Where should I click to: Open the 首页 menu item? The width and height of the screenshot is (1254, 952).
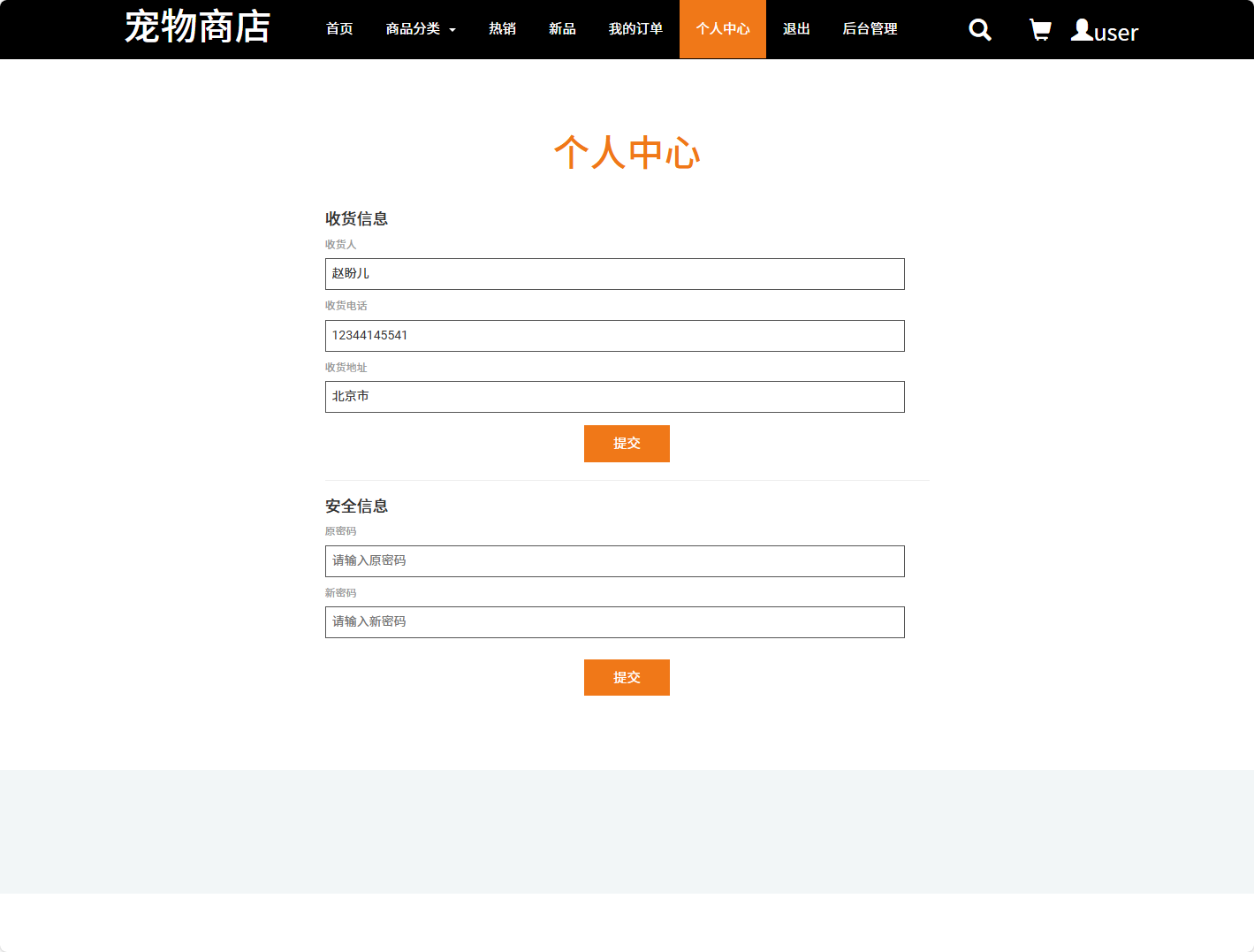point(338,29)
